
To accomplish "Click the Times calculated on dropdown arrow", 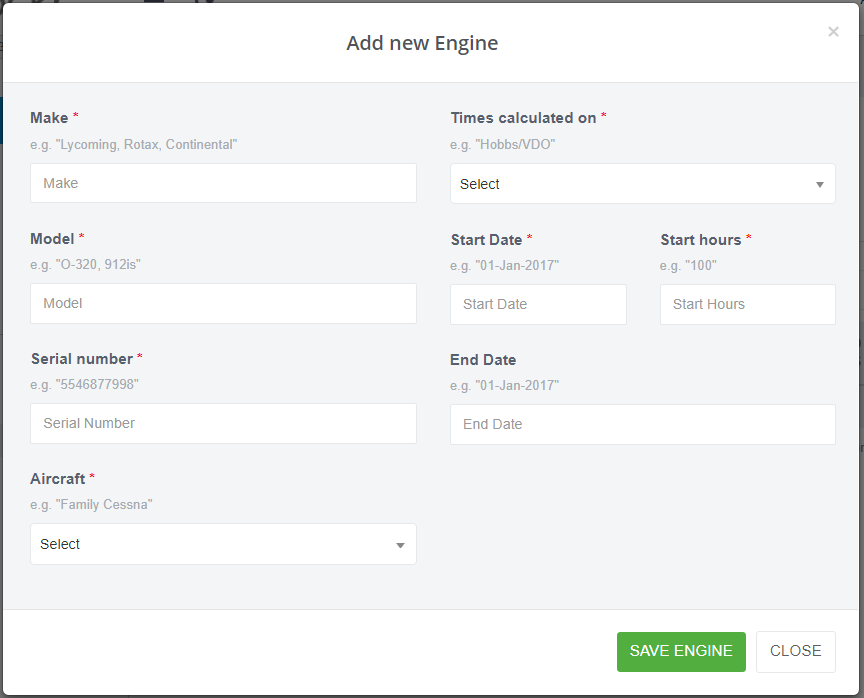I will coord(820,185).
